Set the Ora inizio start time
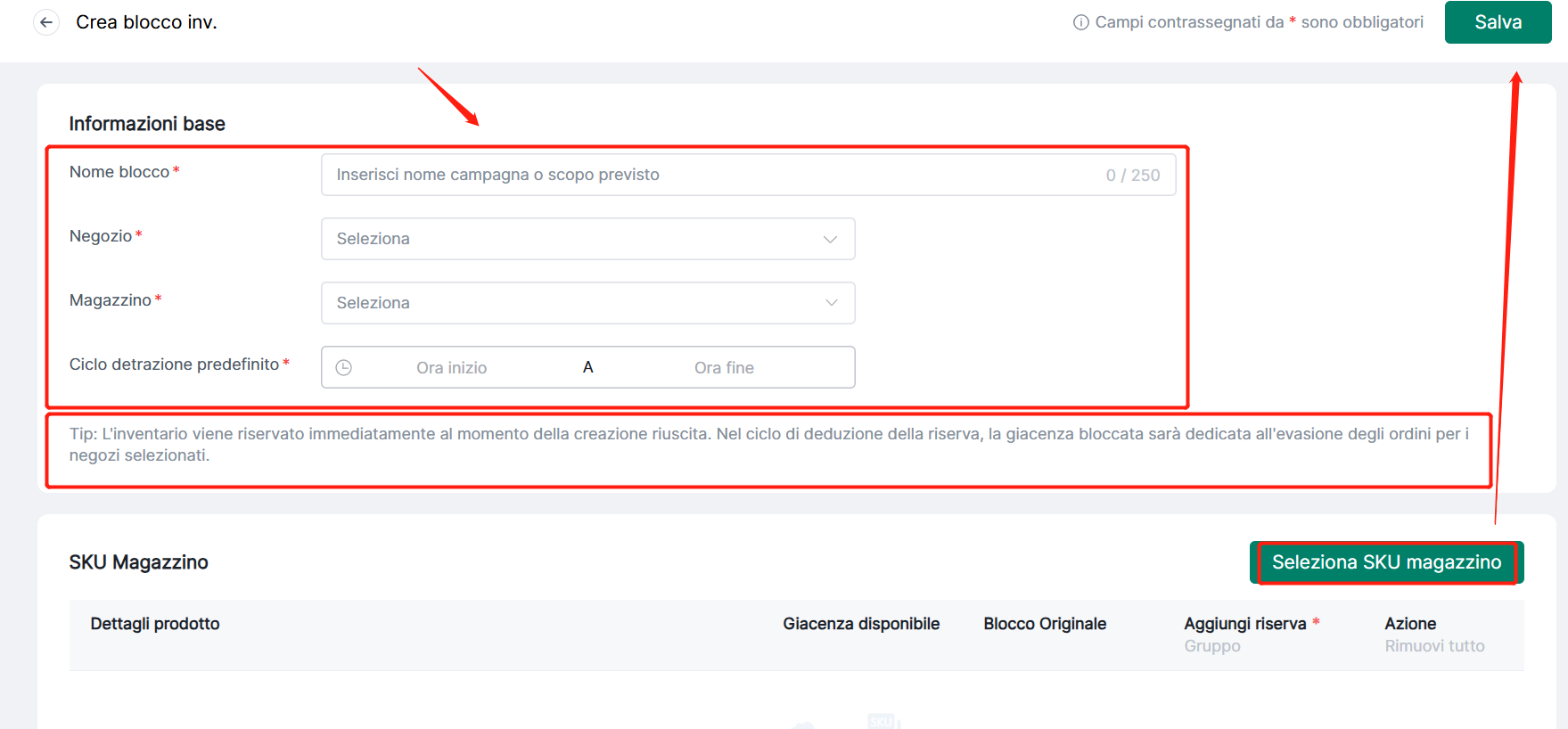Viewport: 1568px width, 729px height. [x=451, y=367]
